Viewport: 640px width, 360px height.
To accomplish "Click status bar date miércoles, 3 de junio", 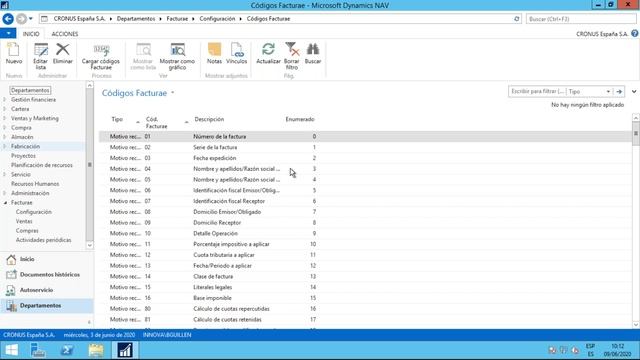I will (x=99, y=335).
